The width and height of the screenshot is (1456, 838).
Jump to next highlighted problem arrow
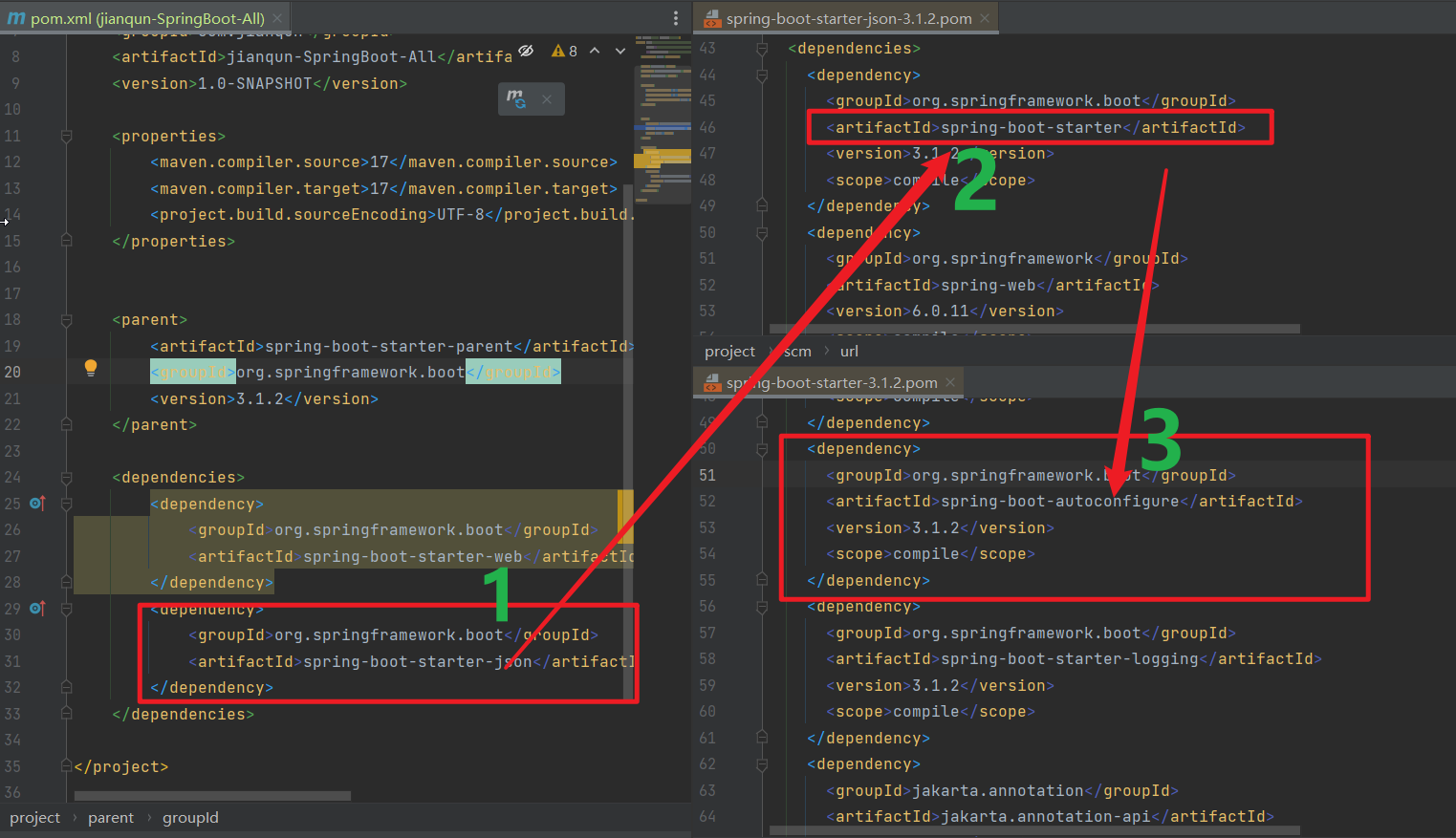(x=620, y=51)
